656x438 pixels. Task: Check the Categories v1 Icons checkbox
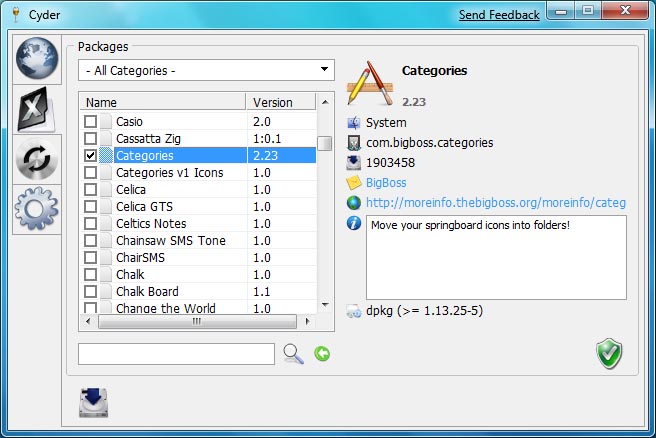[x=90, y=173]
